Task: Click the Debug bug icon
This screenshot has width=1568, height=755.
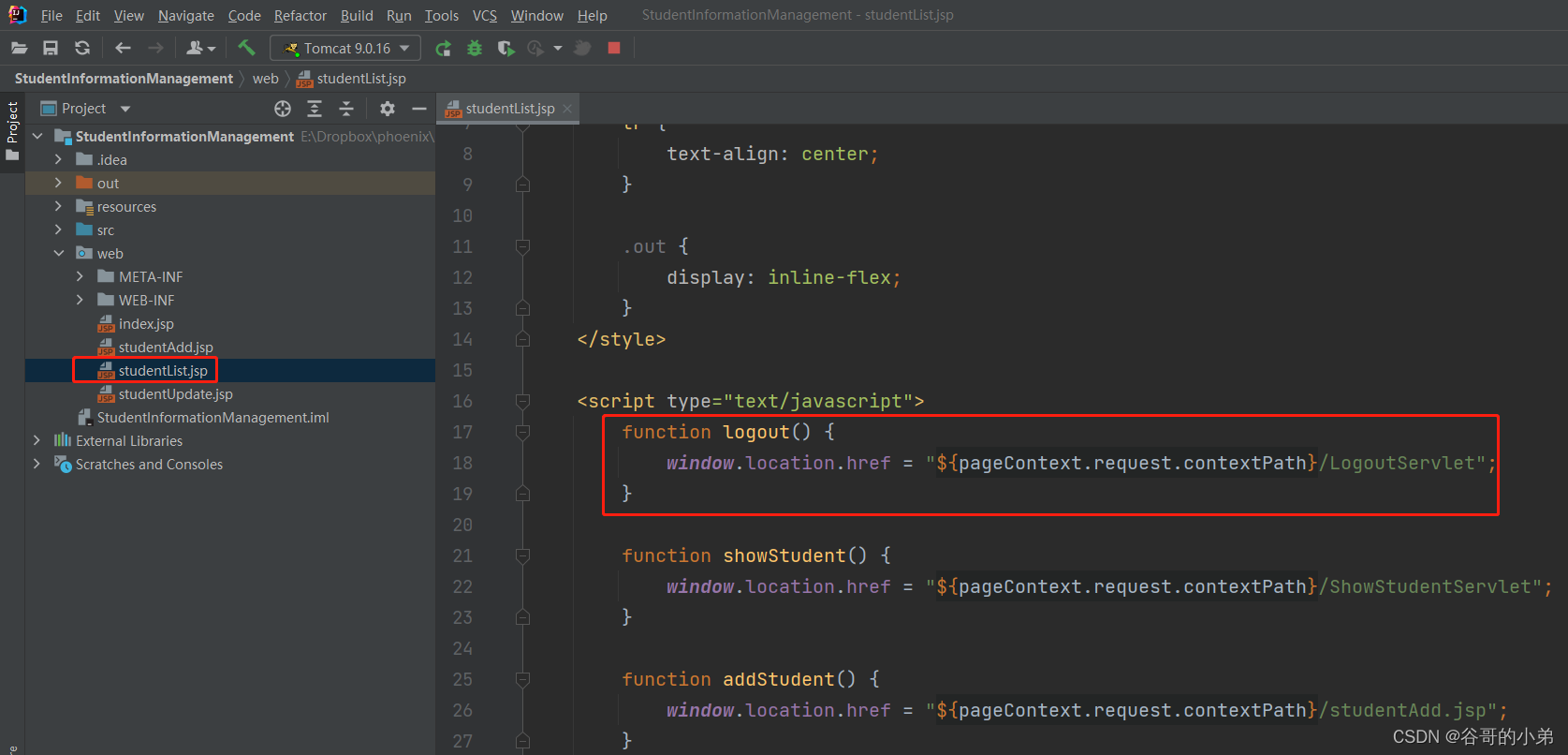Action: tap(475, 48)
